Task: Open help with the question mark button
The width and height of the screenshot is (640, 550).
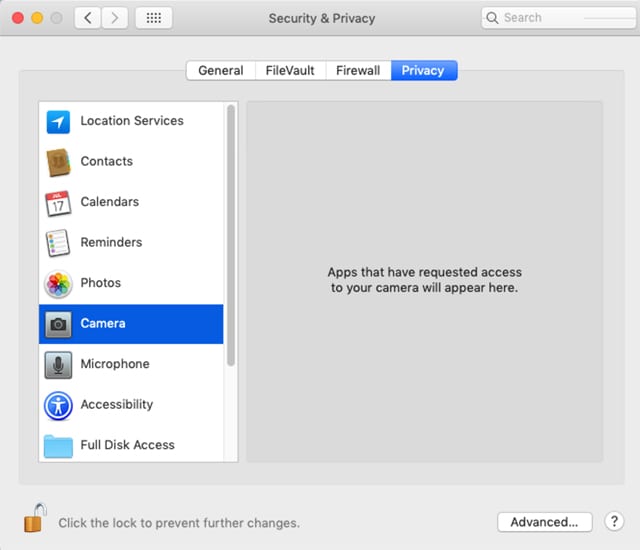Action: (x=614, y=521)
